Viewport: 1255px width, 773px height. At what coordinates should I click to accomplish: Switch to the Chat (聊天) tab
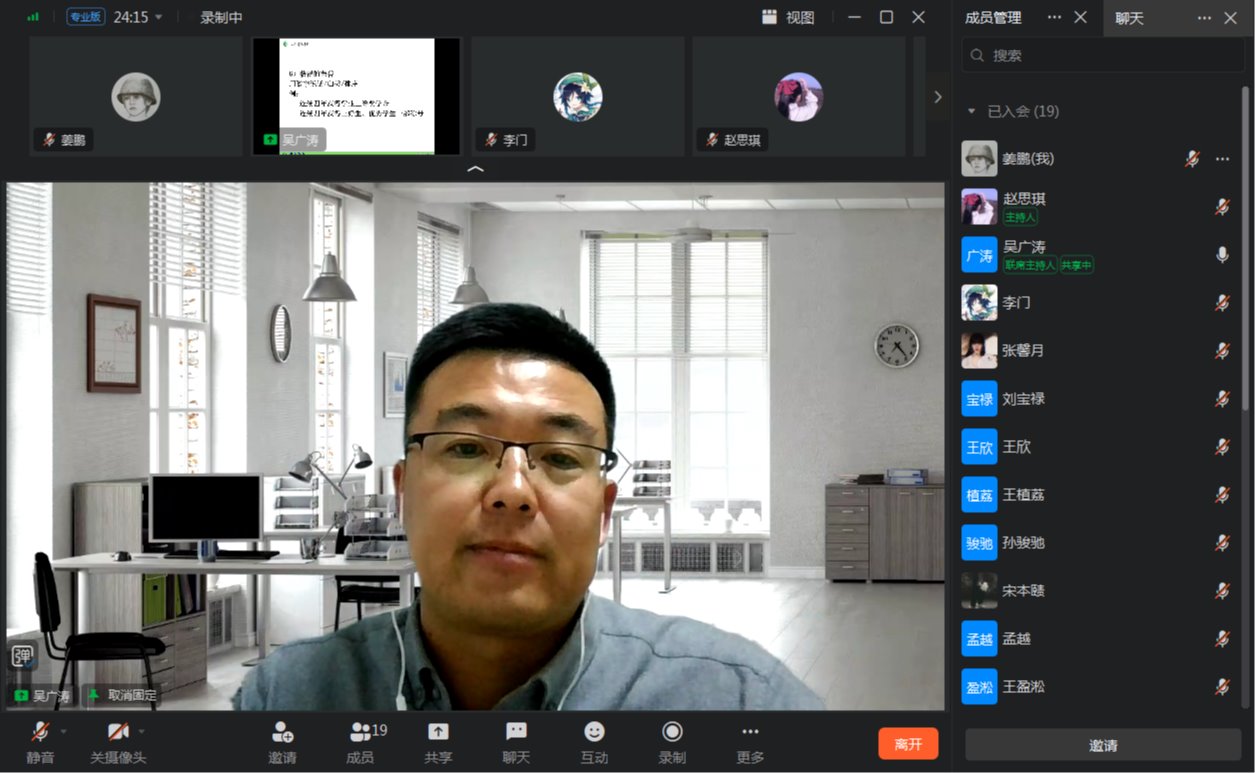click(1130, 18)
